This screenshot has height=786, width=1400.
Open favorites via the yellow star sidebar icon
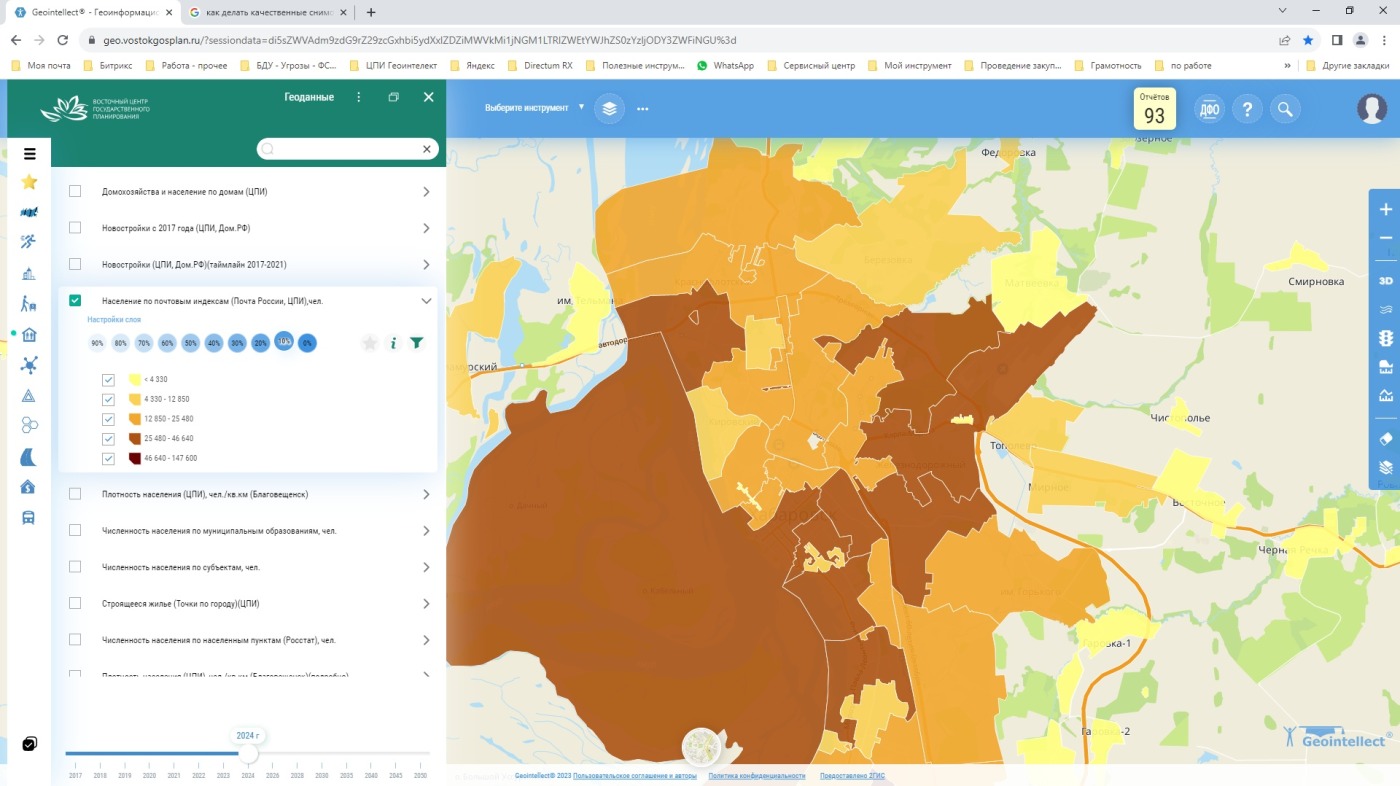(x=29, y=181)
